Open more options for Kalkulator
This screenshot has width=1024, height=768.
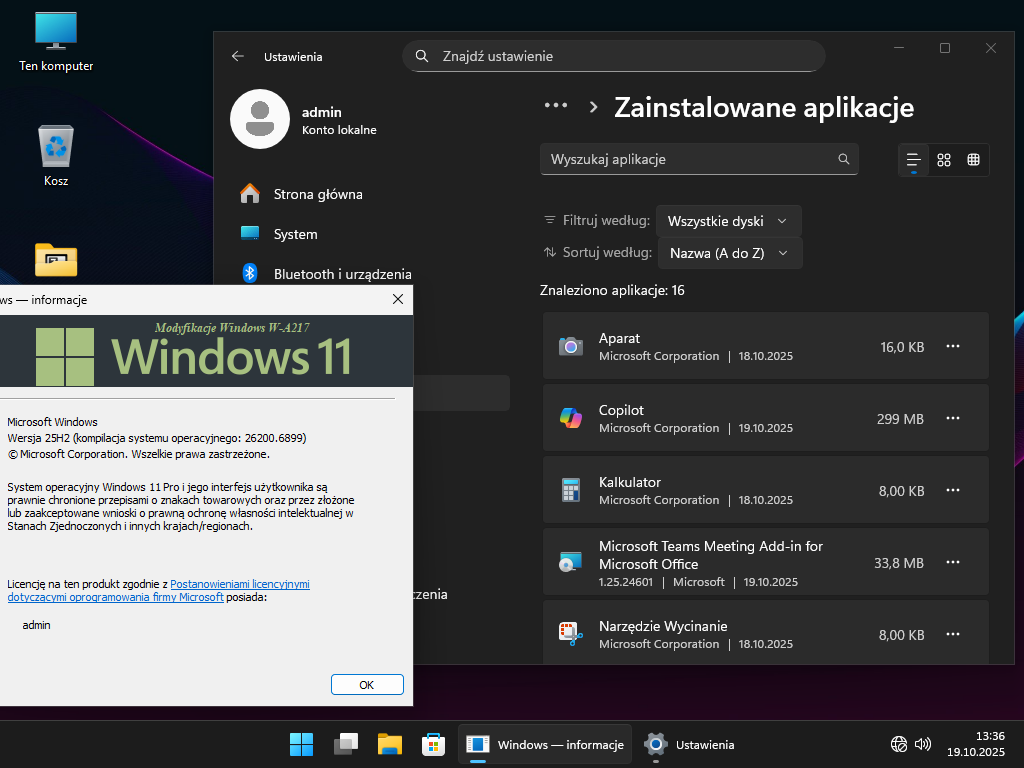[x=953, y=491]
